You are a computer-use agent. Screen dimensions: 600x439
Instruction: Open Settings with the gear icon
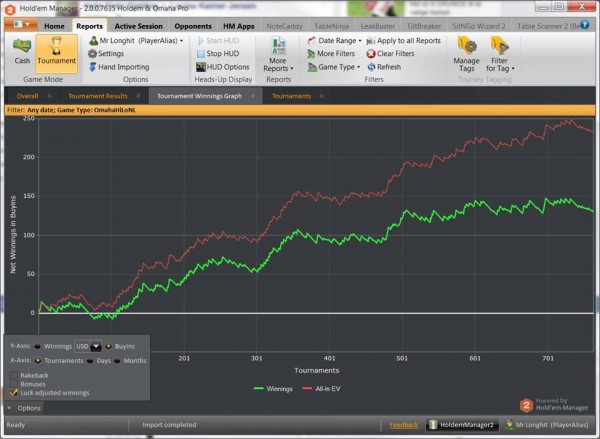pos(93,54)
